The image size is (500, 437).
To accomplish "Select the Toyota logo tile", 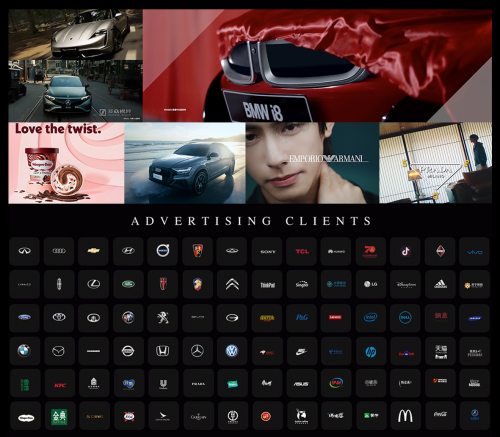I will (x=59, y=317).
